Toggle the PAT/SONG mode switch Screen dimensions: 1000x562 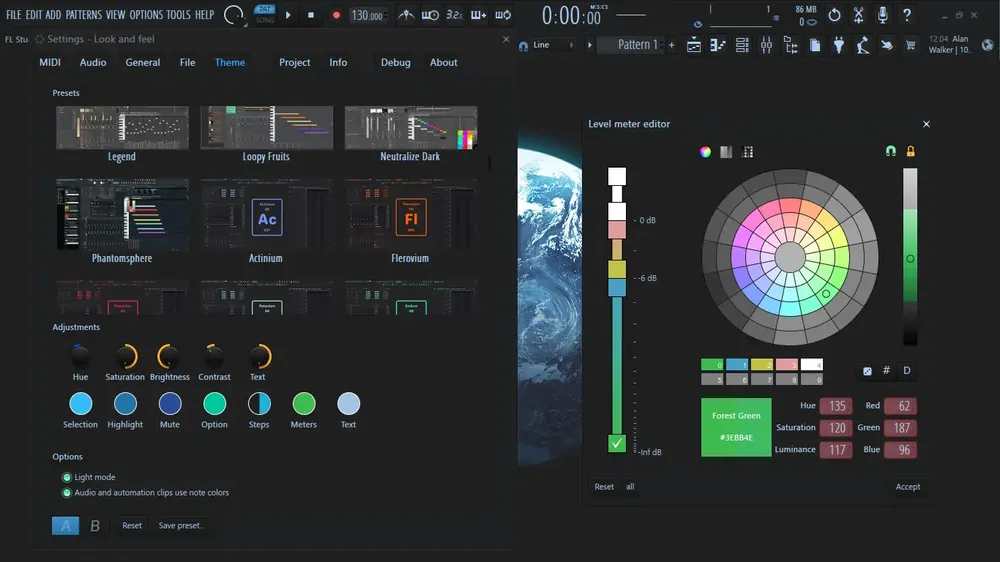[x=265, y=14]
